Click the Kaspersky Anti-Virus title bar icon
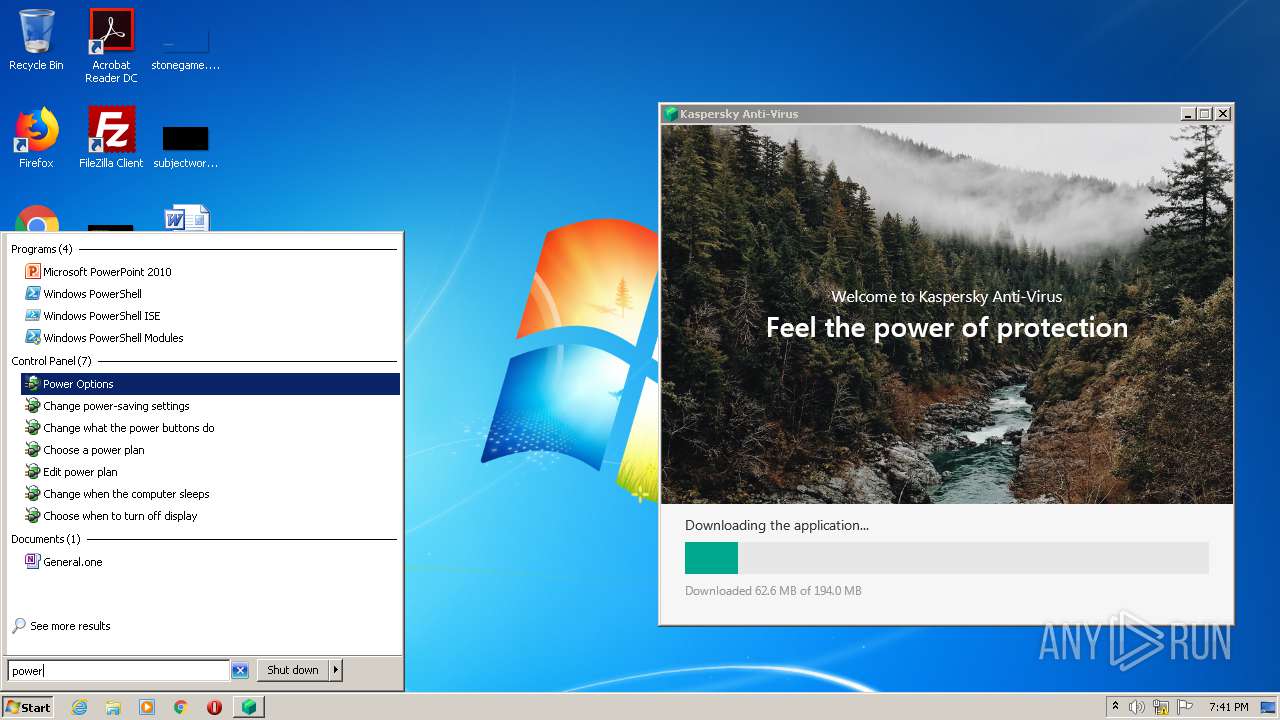 point(671,114)
